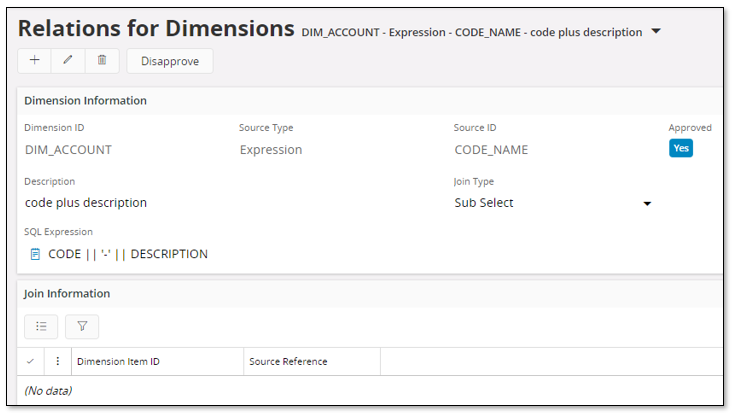Open the SQL Expression editor icon
This screenshot has width=733, height=413.
35,254
